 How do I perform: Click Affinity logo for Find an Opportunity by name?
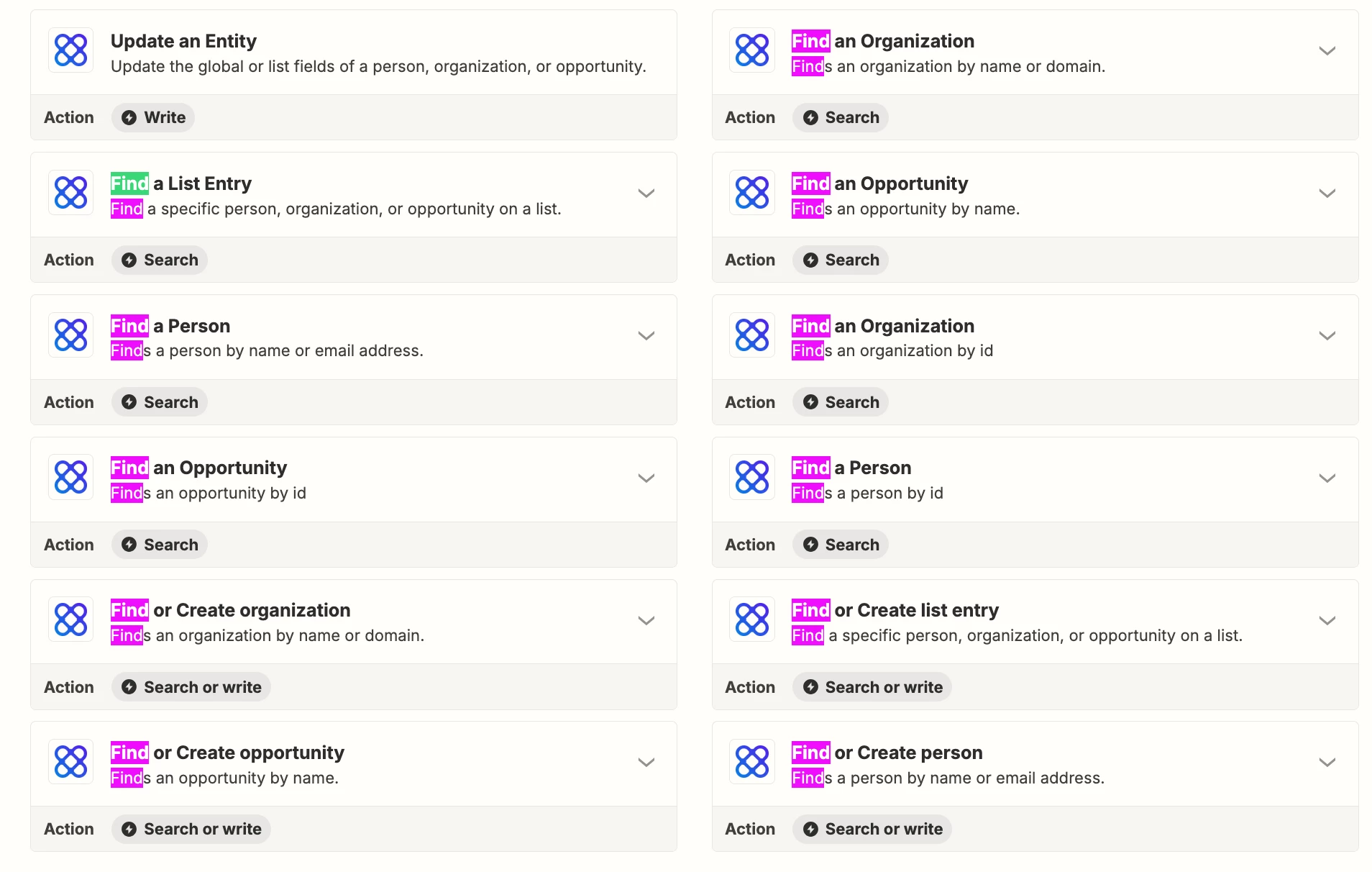coord(752,193)
